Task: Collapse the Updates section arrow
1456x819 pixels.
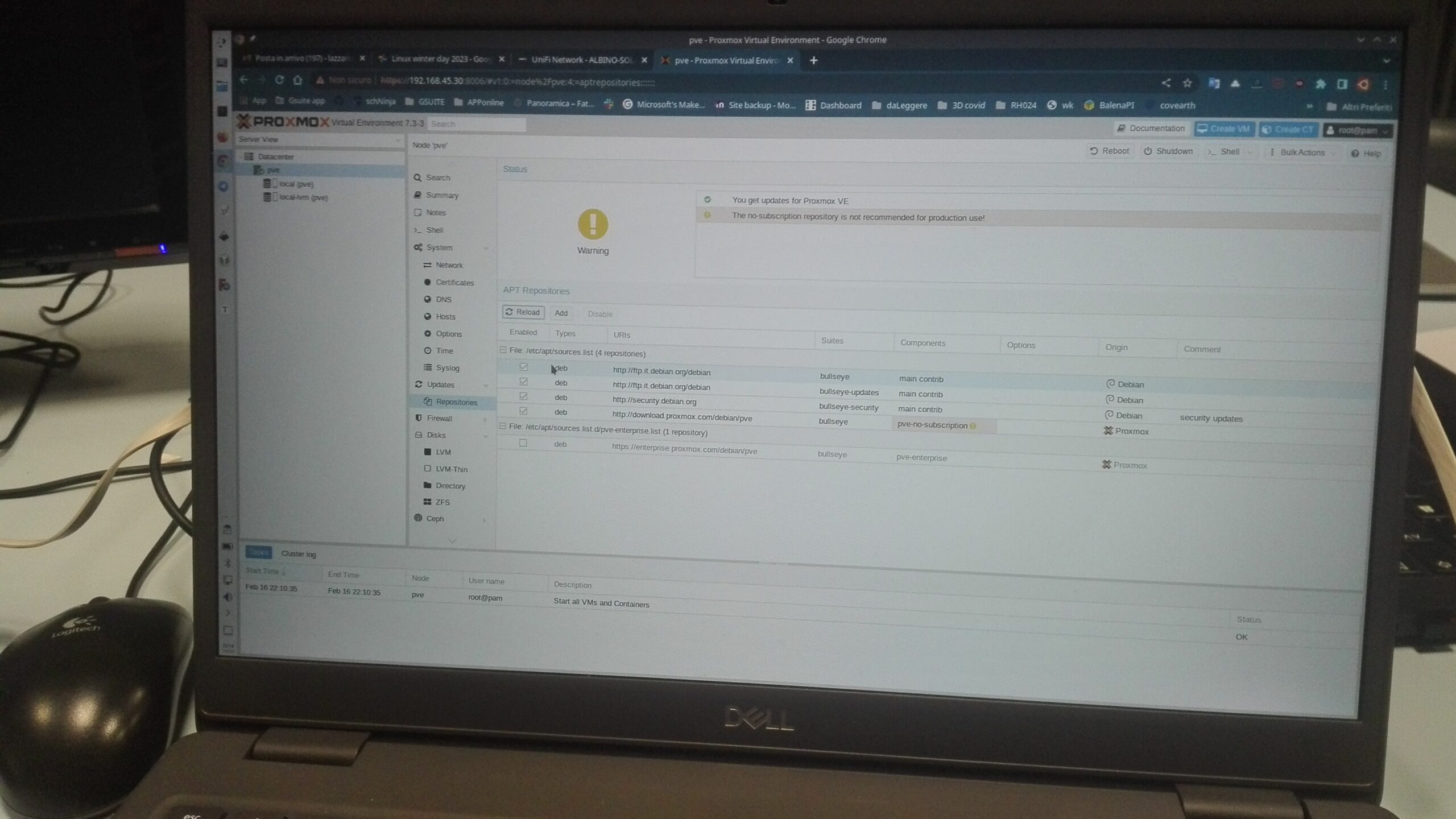Action: click(486, 385)
